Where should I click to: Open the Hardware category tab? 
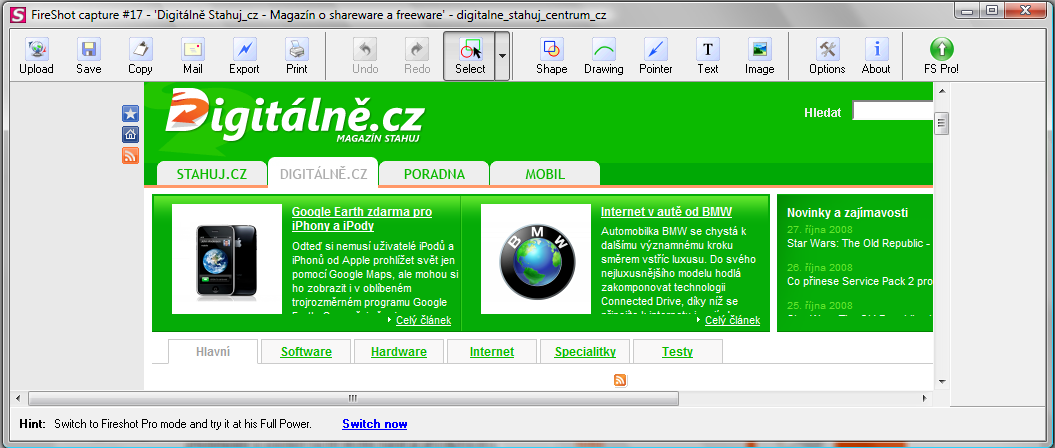[399, 352]
